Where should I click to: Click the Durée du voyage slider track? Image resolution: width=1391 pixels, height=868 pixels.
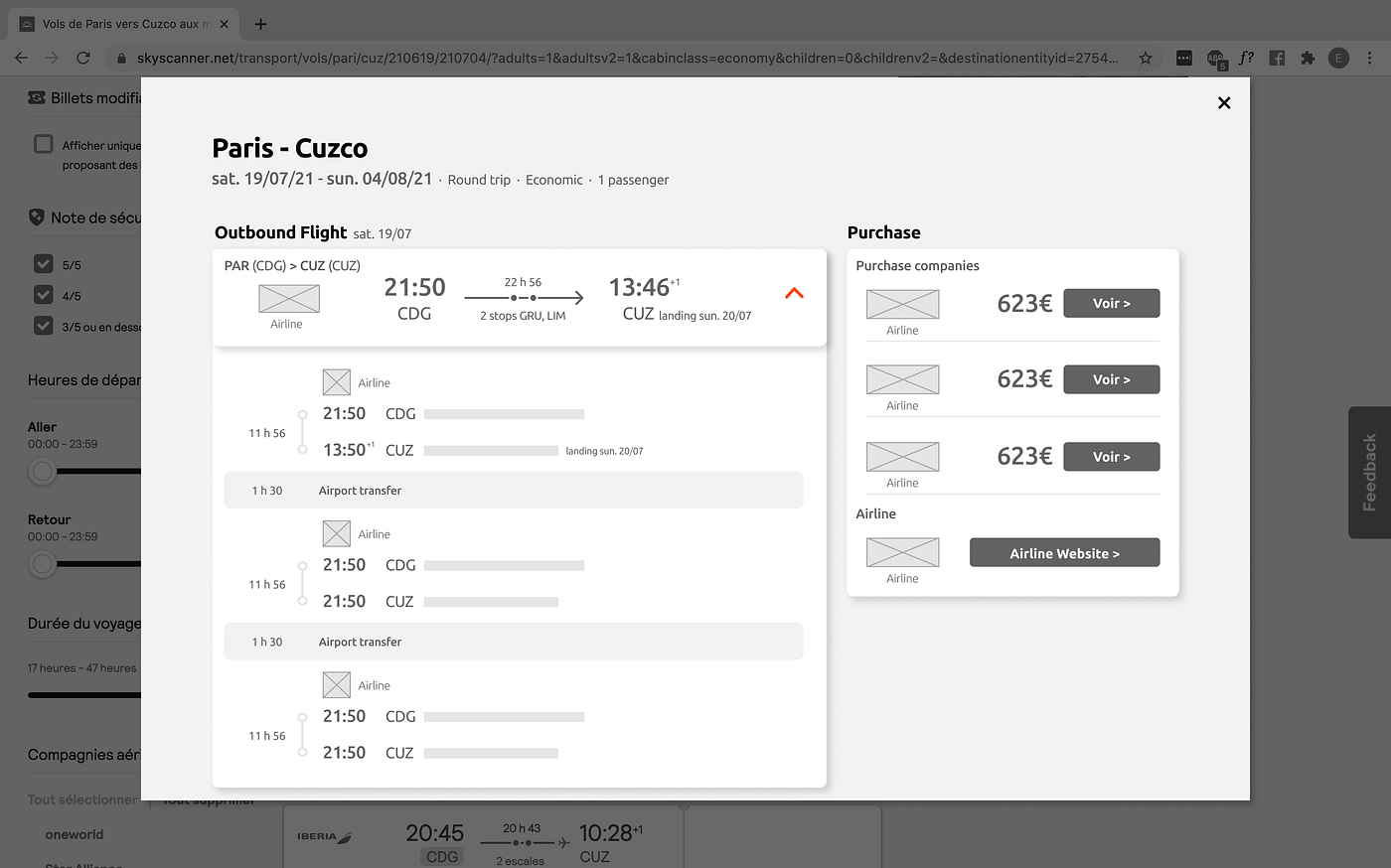84,695
